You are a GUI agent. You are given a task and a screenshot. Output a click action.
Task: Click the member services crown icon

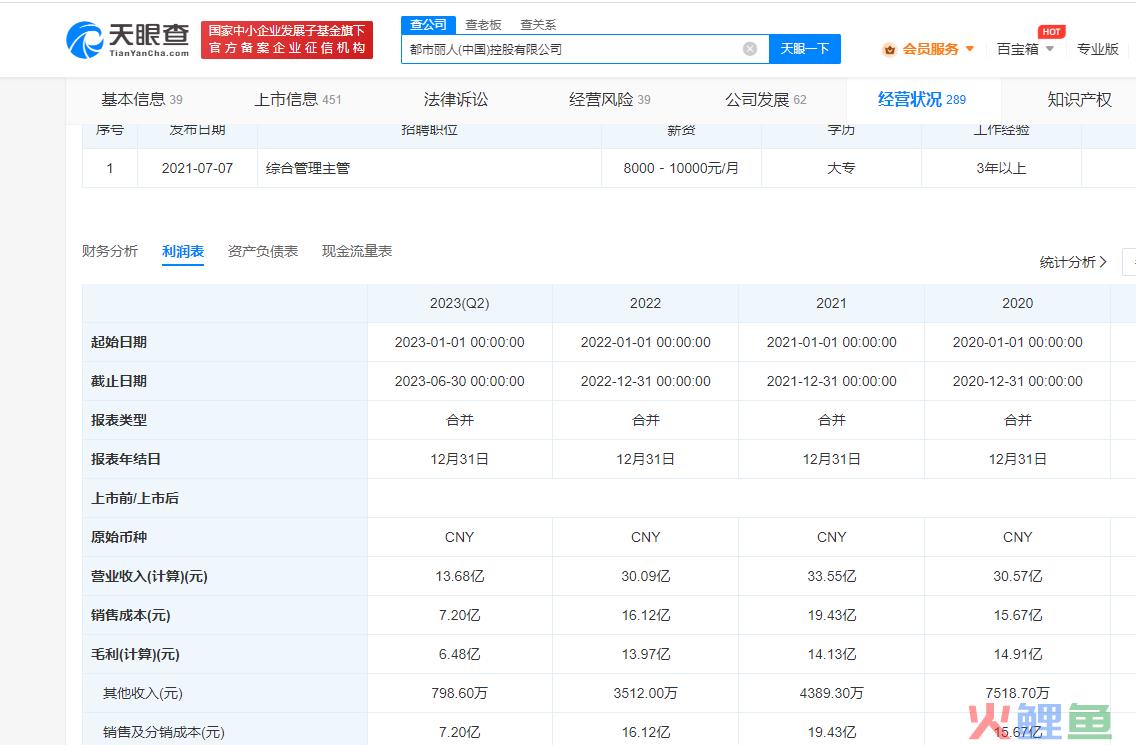(x=889, y=49)
